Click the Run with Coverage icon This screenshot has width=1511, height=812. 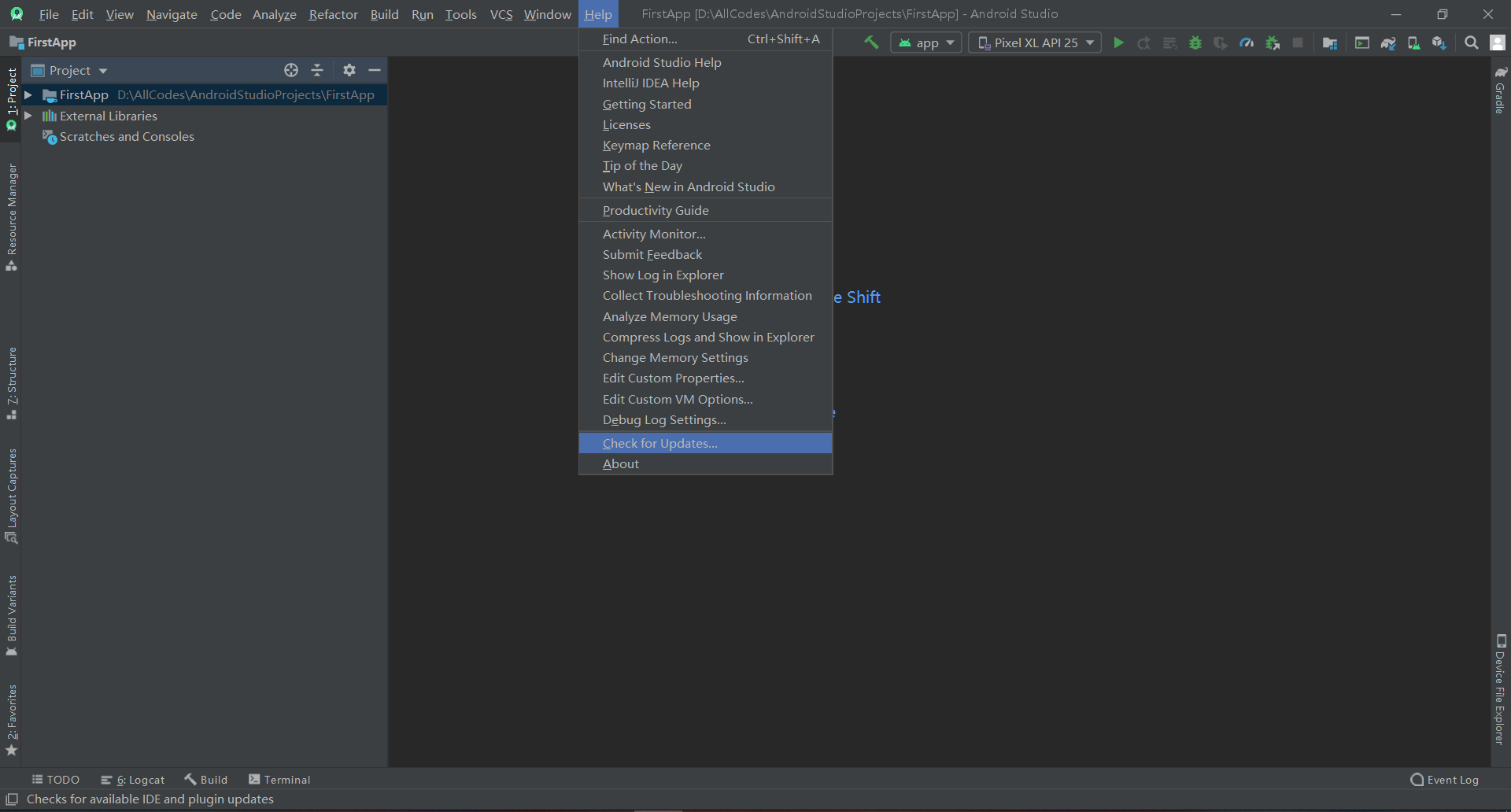point(1221,42)
